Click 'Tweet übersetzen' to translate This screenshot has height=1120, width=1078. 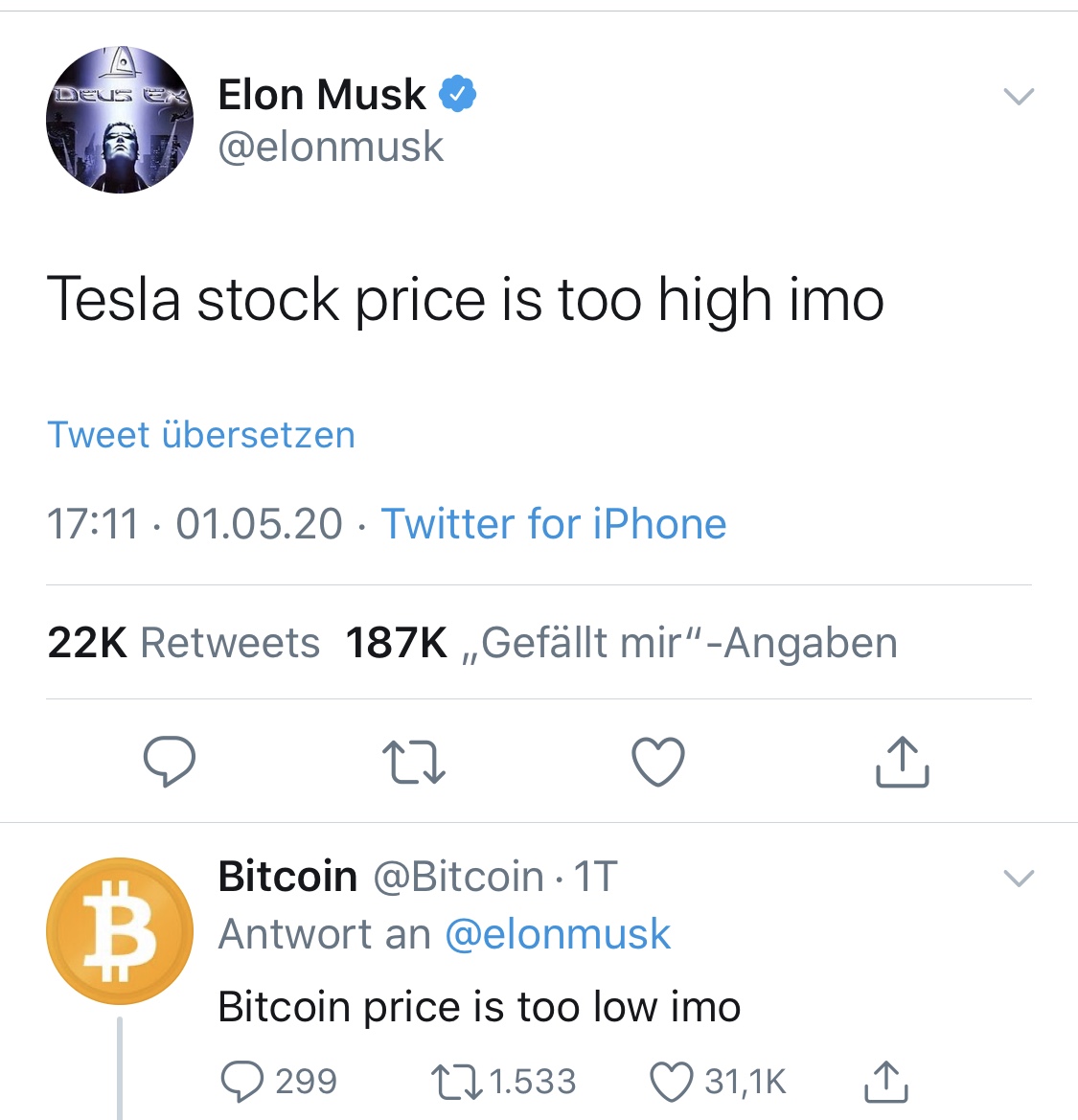tap(201, 435)
